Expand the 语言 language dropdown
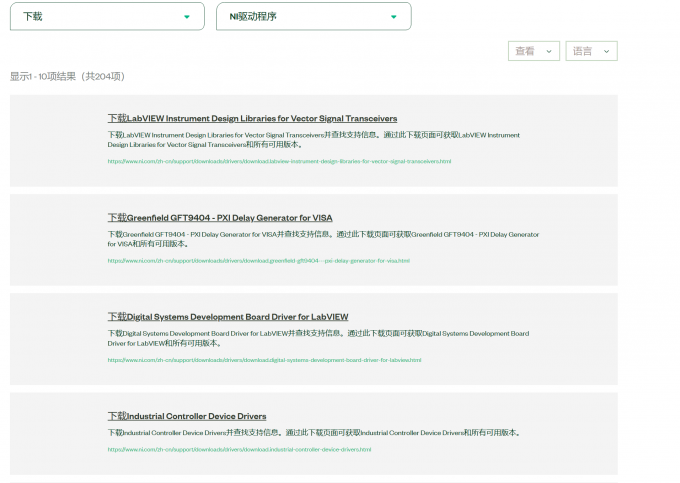The width and height of the screenshot is (680, 483). (x=591, y=51)
